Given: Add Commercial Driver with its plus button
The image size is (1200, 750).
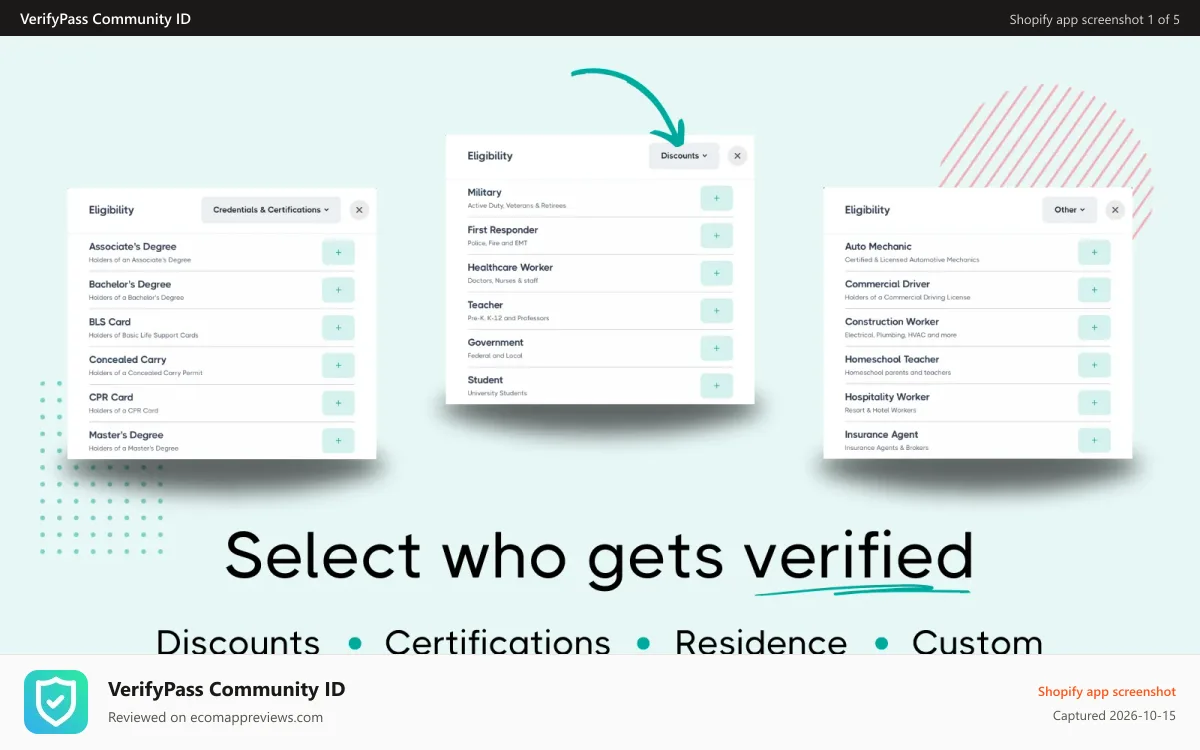Looking at the screenshot, I should pyautogui.click(x=1094, y=291).
